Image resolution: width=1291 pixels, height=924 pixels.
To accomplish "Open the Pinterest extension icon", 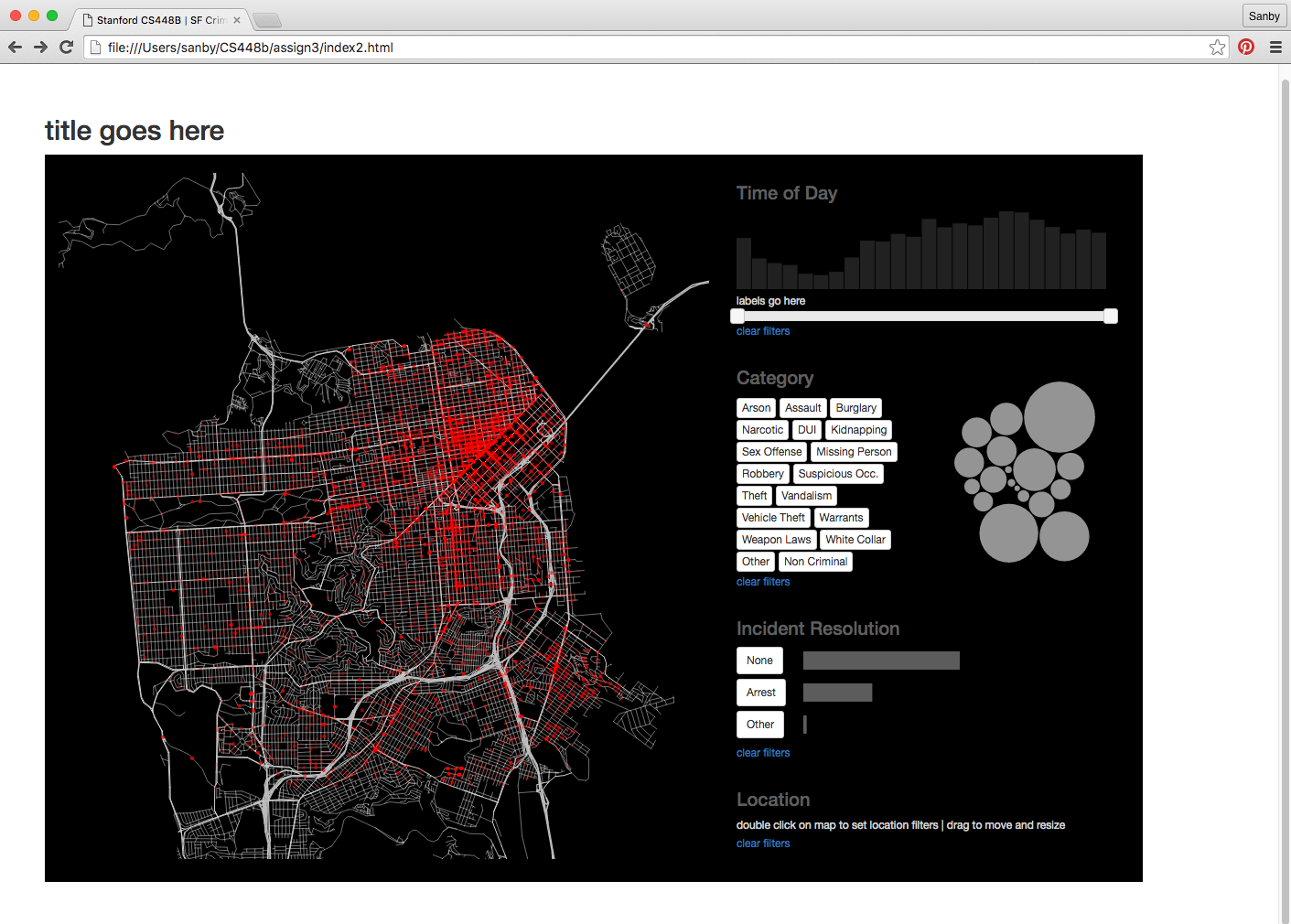I will tap(1246, 47).
